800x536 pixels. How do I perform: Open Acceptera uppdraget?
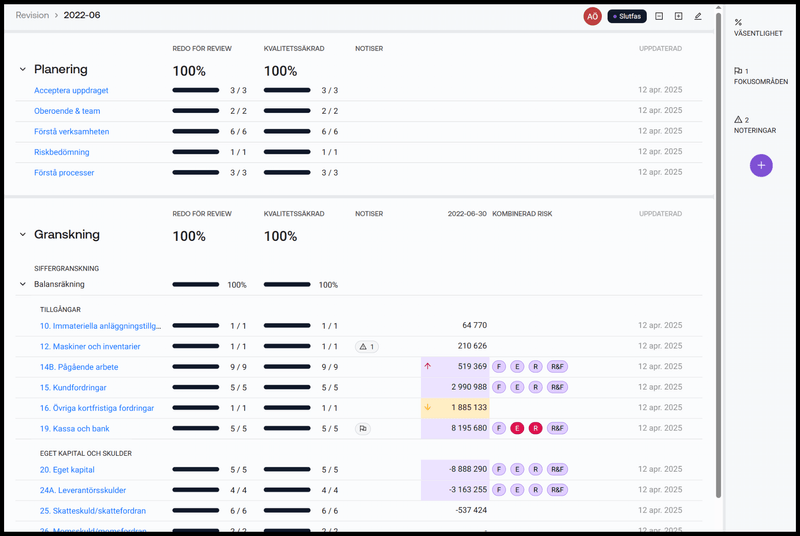pyautogui.click(x=71, y=90)
